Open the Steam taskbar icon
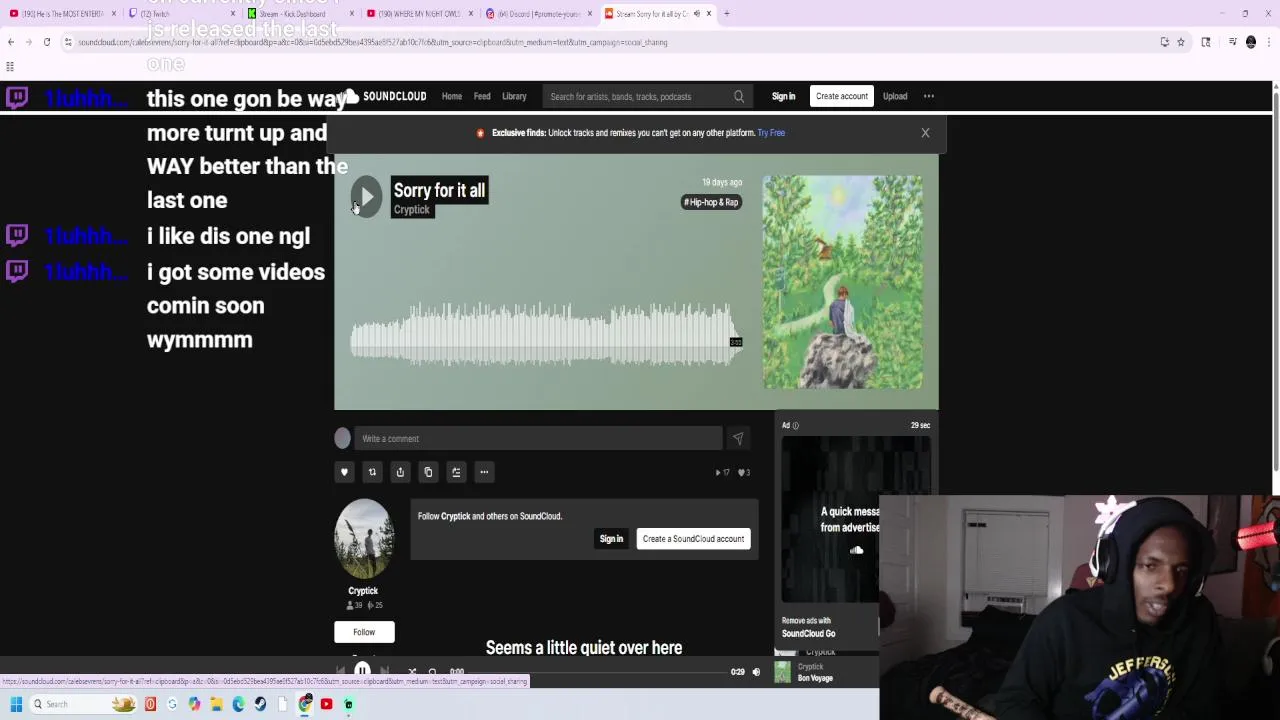This screenshot has height=720, width=1280. [260, 704]
